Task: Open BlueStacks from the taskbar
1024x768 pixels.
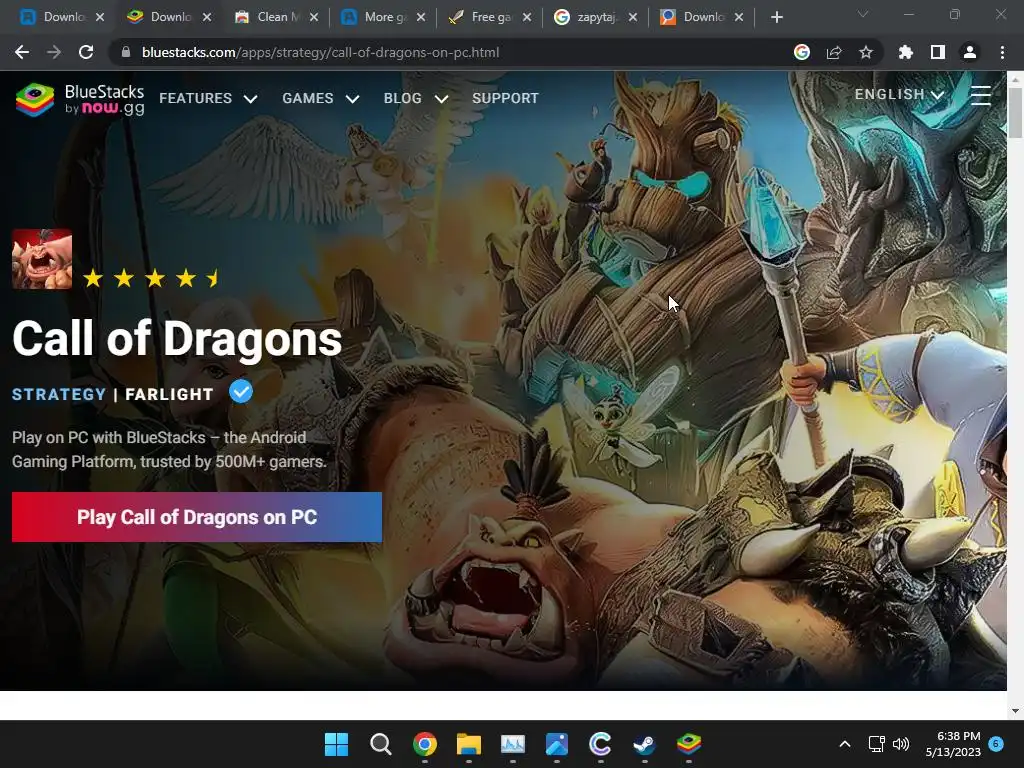Action: [x=688, y=744]
